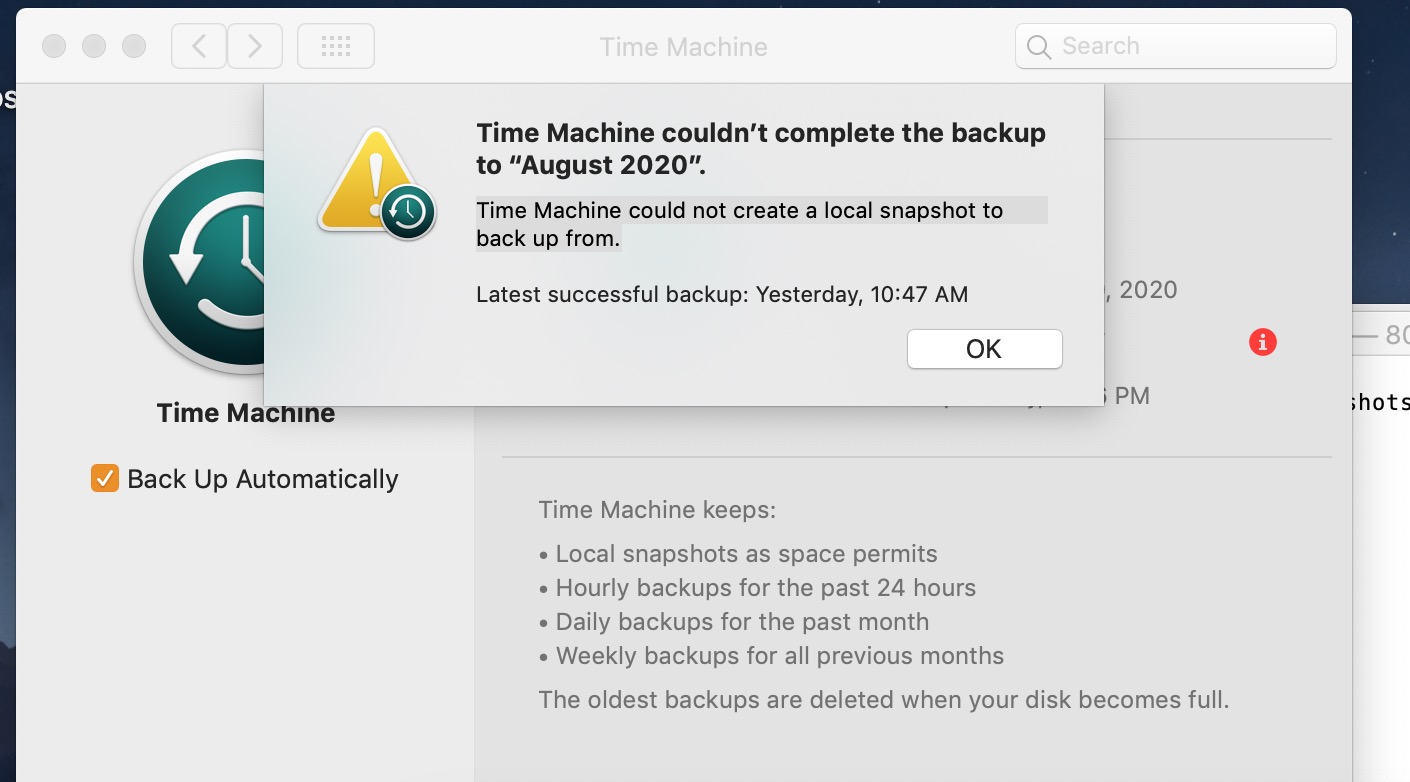Click the red info icon
The image size is (1410, 782).
1263,342
